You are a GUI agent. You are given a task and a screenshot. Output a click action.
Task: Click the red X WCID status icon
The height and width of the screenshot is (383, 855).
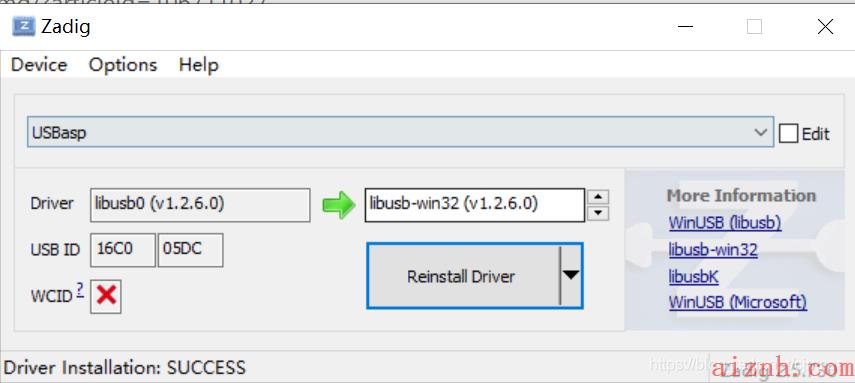106,296
